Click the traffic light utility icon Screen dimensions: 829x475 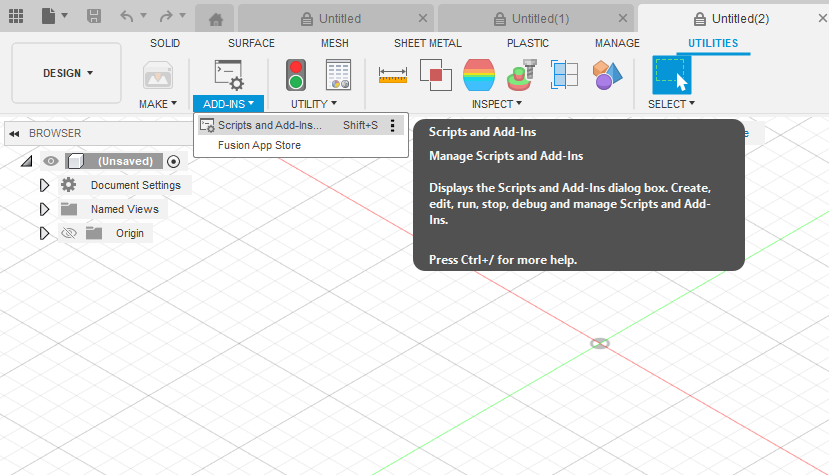[x=296, y=75]
